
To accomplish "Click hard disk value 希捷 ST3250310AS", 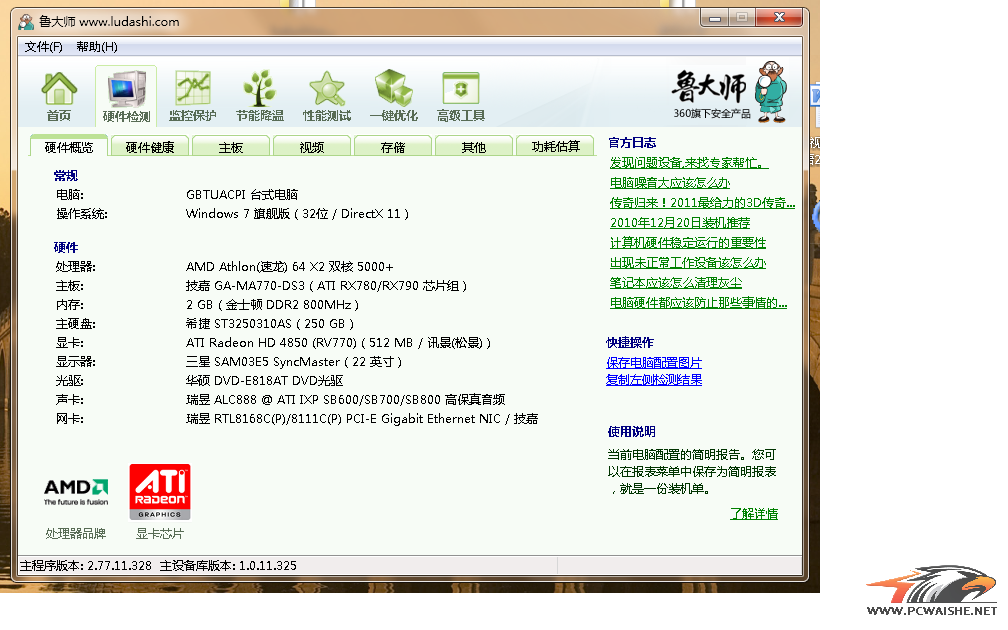I will pyautogui.click(x=270, y=324).
